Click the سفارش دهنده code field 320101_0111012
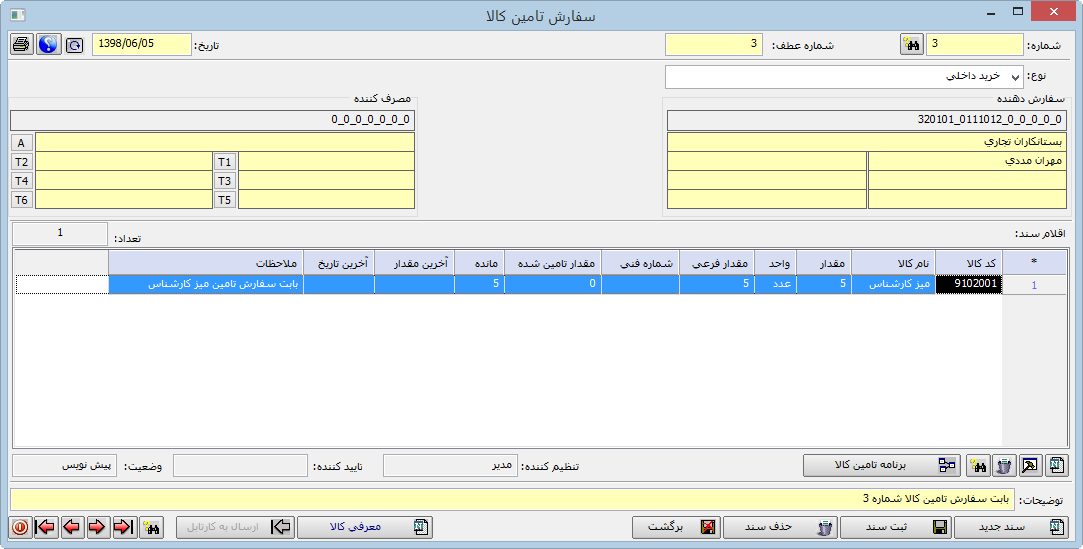Viewport: 1083px width, 549px height. pos(867,119)
